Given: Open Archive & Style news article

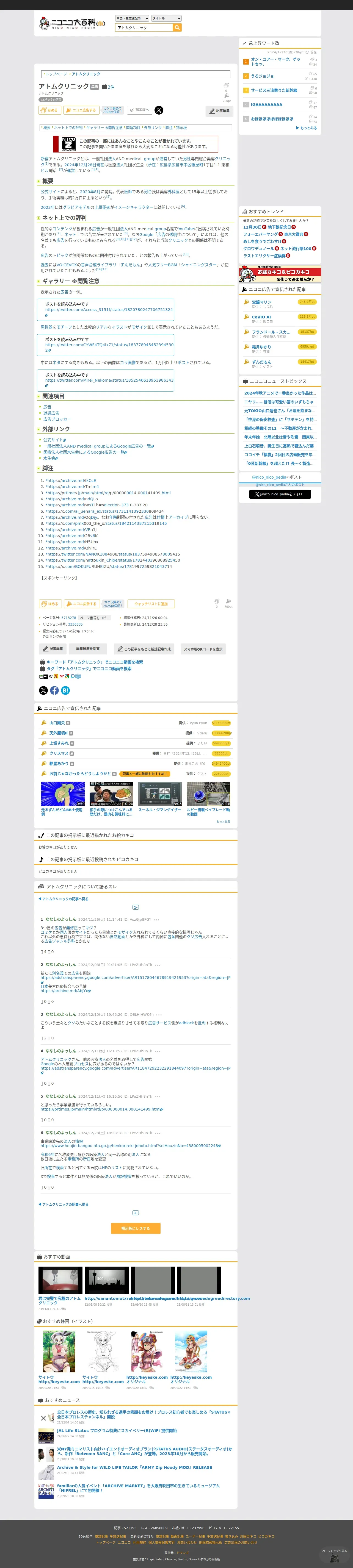Looking at the screenshot, I should (134, 1467).
